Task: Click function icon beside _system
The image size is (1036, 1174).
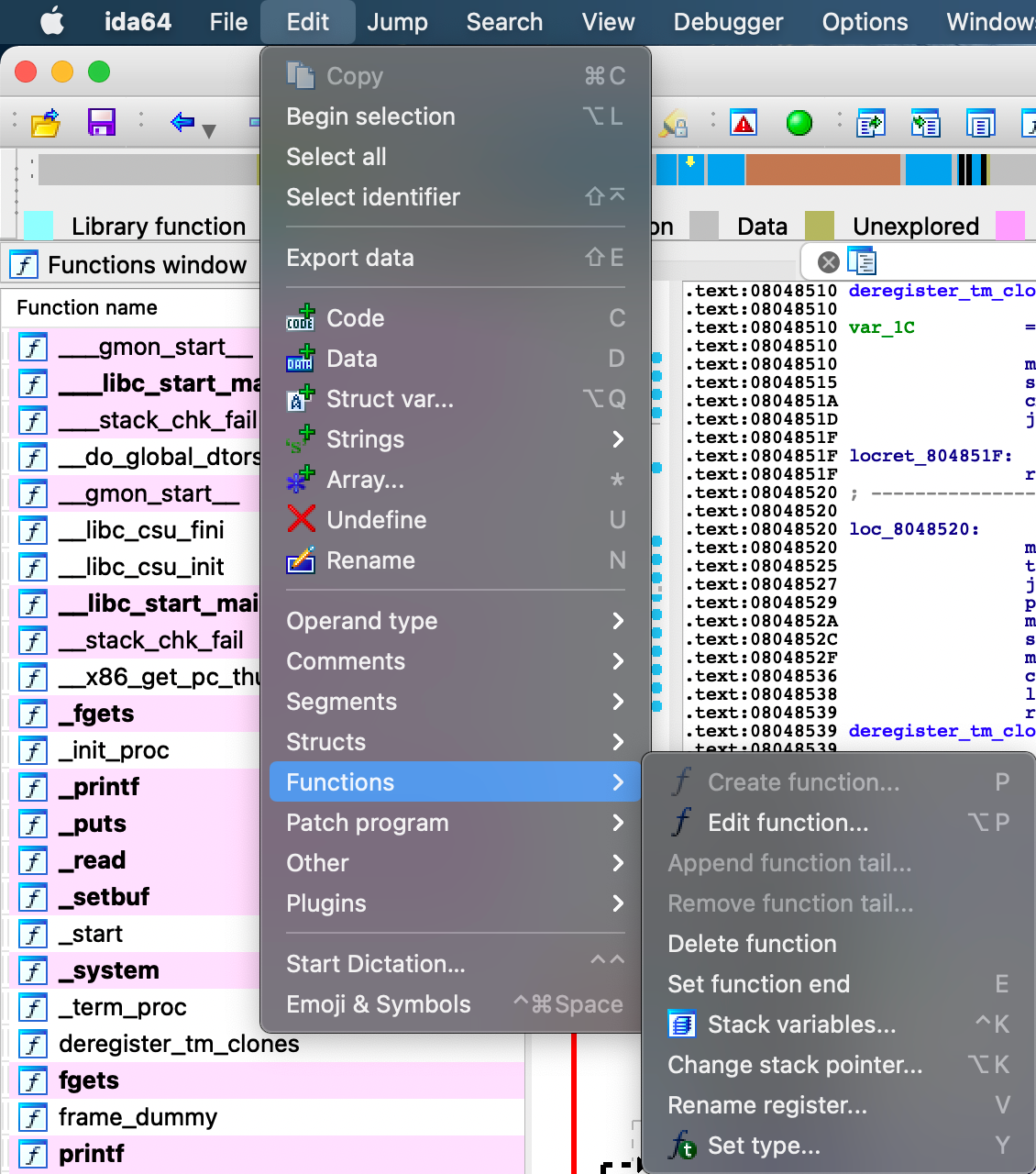Action: point(33,970)
